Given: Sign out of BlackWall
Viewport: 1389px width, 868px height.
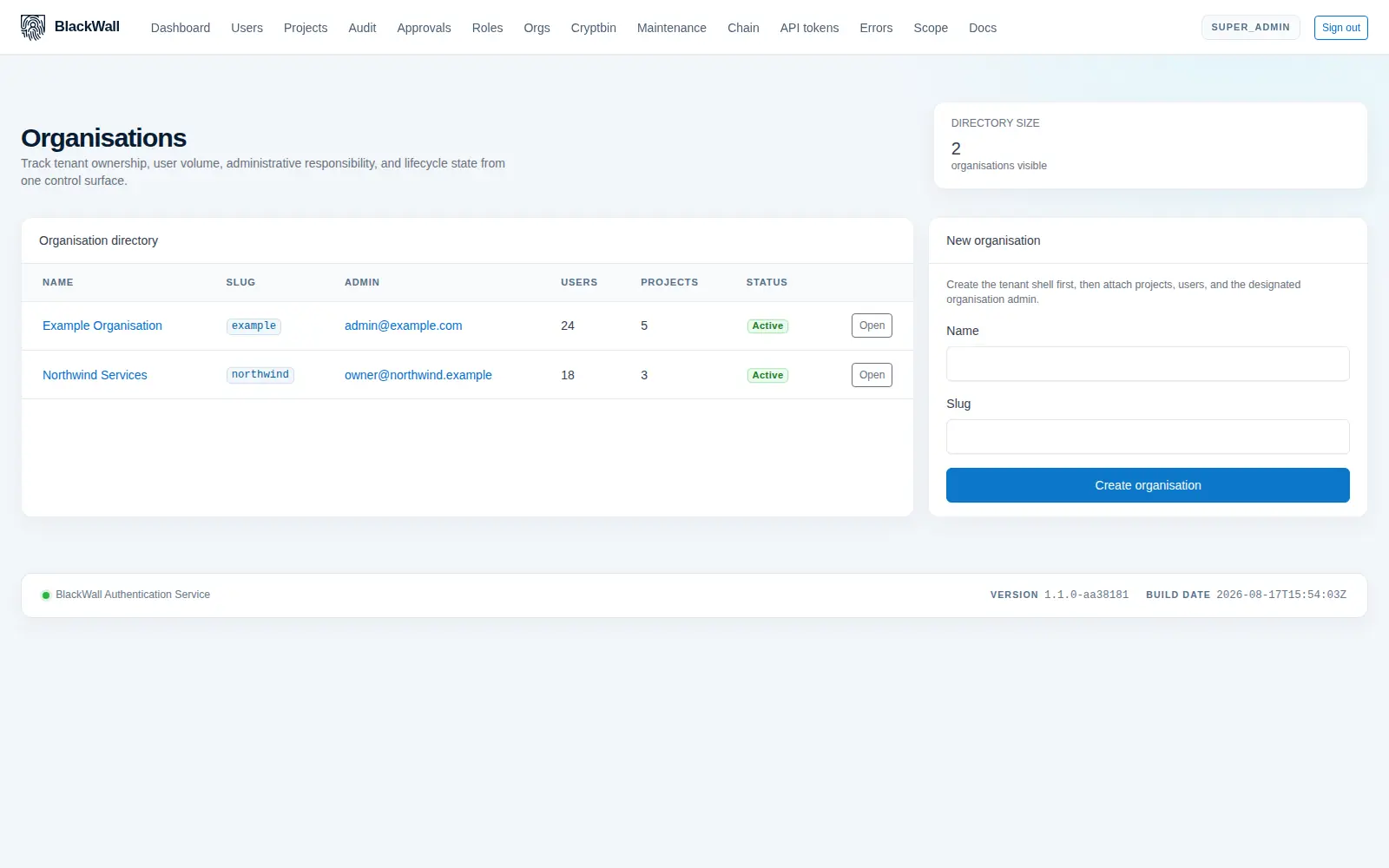Looking at the screenshot, I should (x=1340, y=28).
